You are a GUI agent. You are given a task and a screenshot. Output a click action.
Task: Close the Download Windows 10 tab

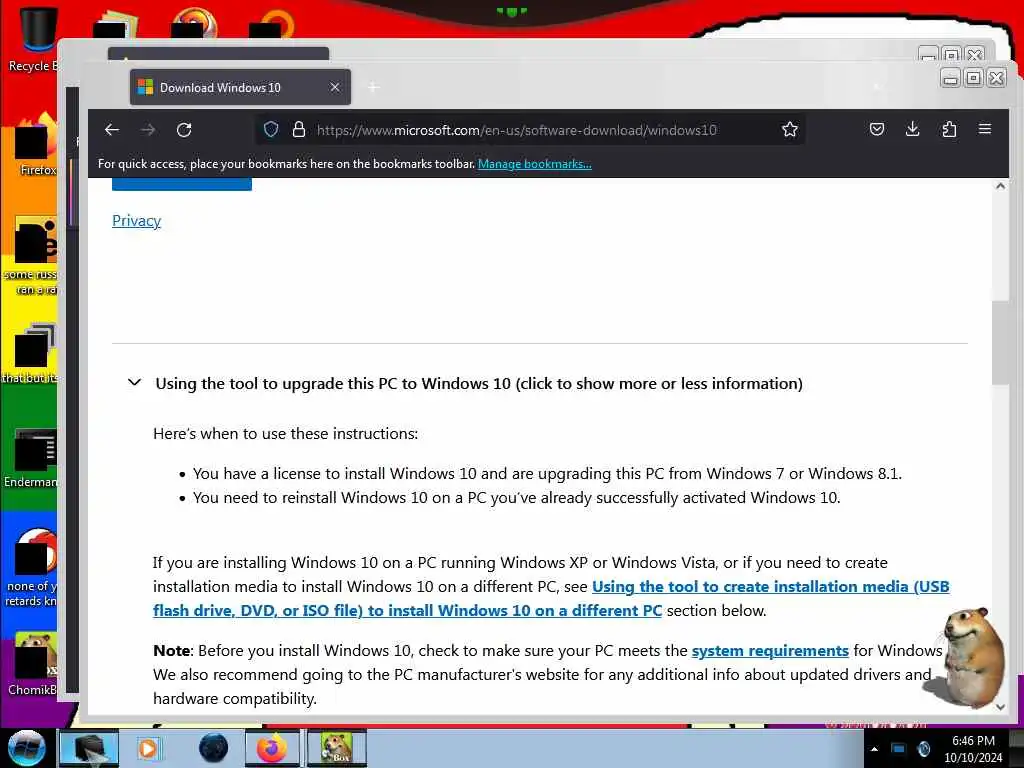click(x=334, y=87)
